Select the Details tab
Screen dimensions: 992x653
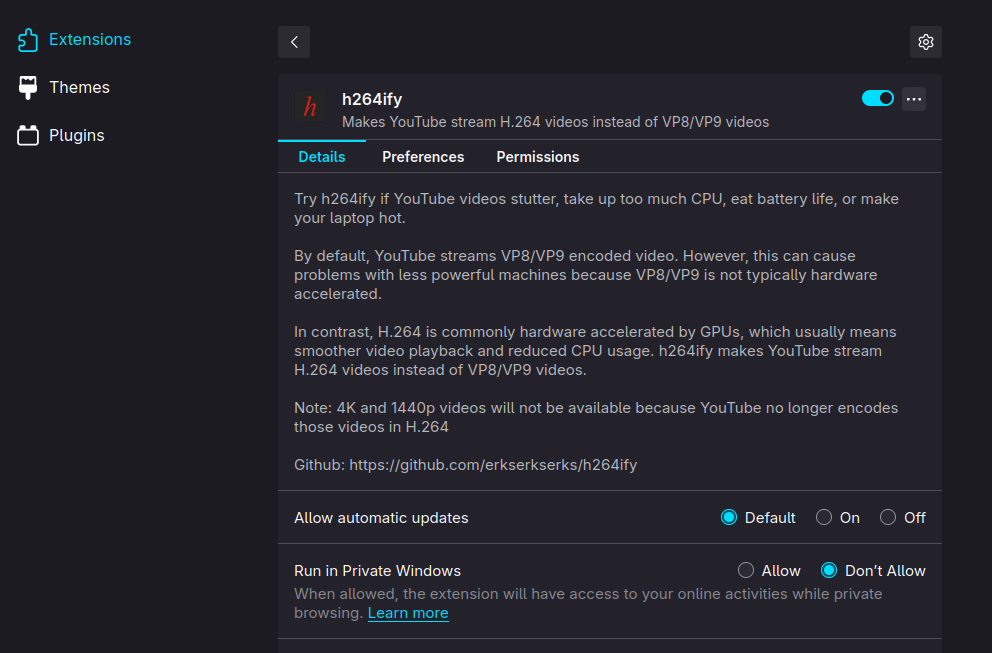click(321, 157)
